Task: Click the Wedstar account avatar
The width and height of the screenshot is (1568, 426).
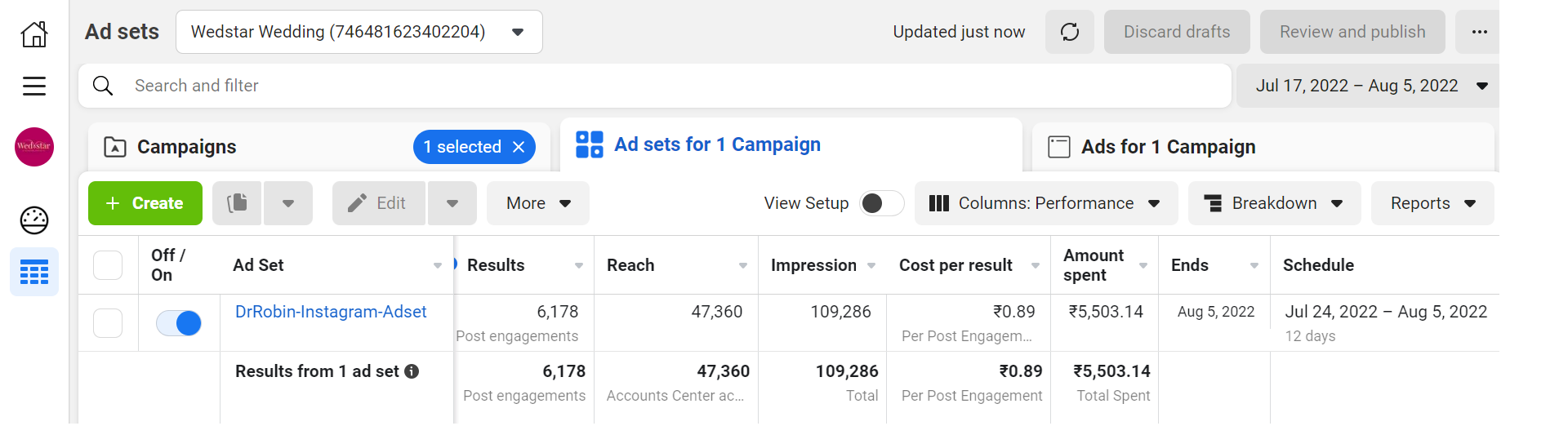Action: (x=34, y=147)
